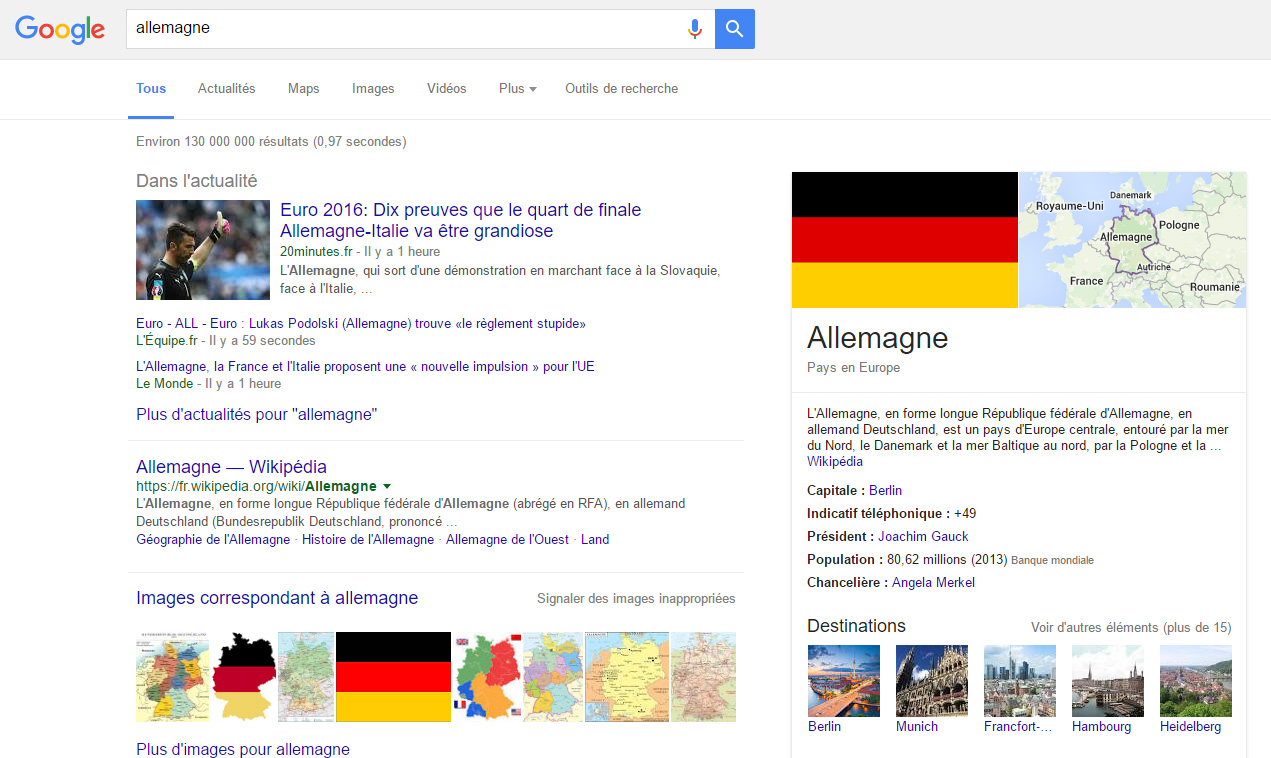The width and height of the screenshot is (1271, 758).
Task: Open Outils de recherche options
Action: (x=621, y=89)
